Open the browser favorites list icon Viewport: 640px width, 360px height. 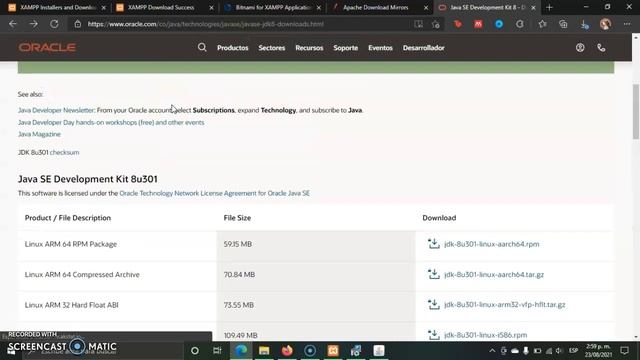click(542, 24)
